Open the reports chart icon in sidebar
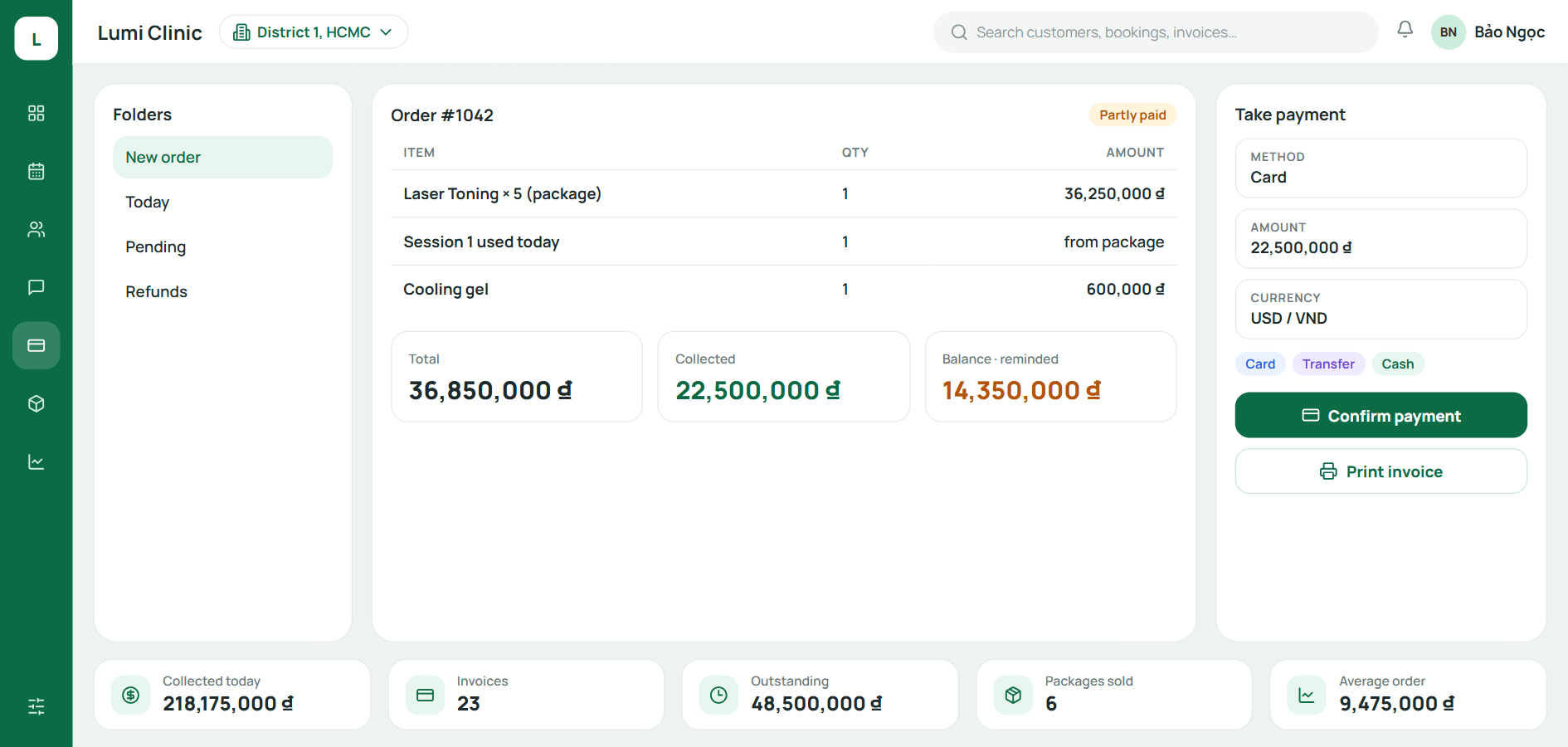1568x747 pixels. click(x=36, y=461)
